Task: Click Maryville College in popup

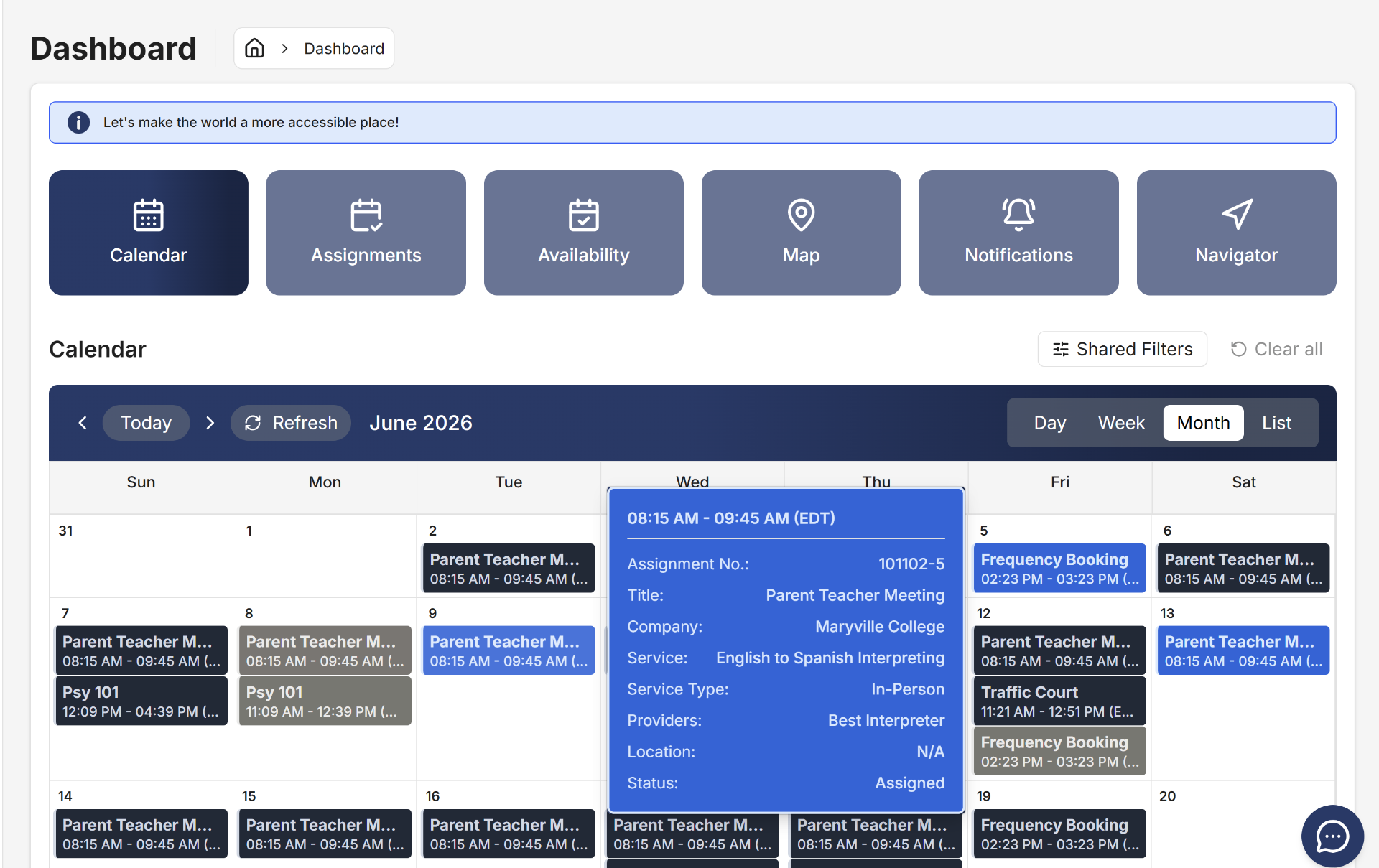Action: (880, 626)
